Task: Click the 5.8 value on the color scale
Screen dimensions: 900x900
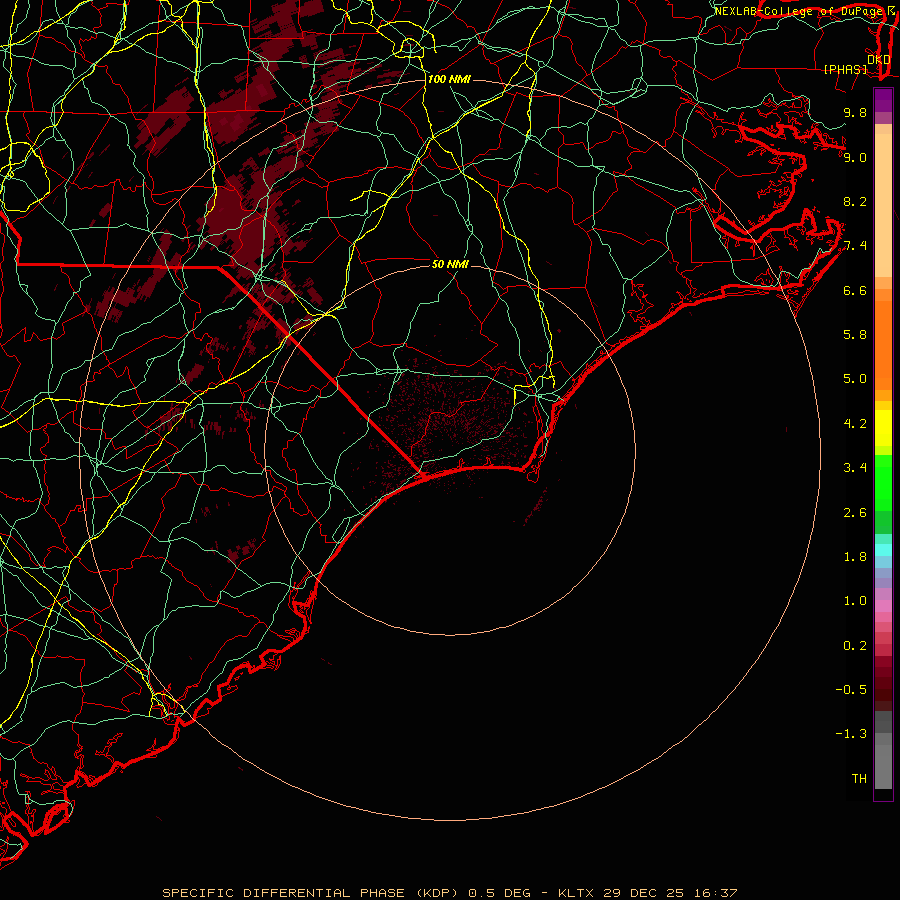Action: 855,335
